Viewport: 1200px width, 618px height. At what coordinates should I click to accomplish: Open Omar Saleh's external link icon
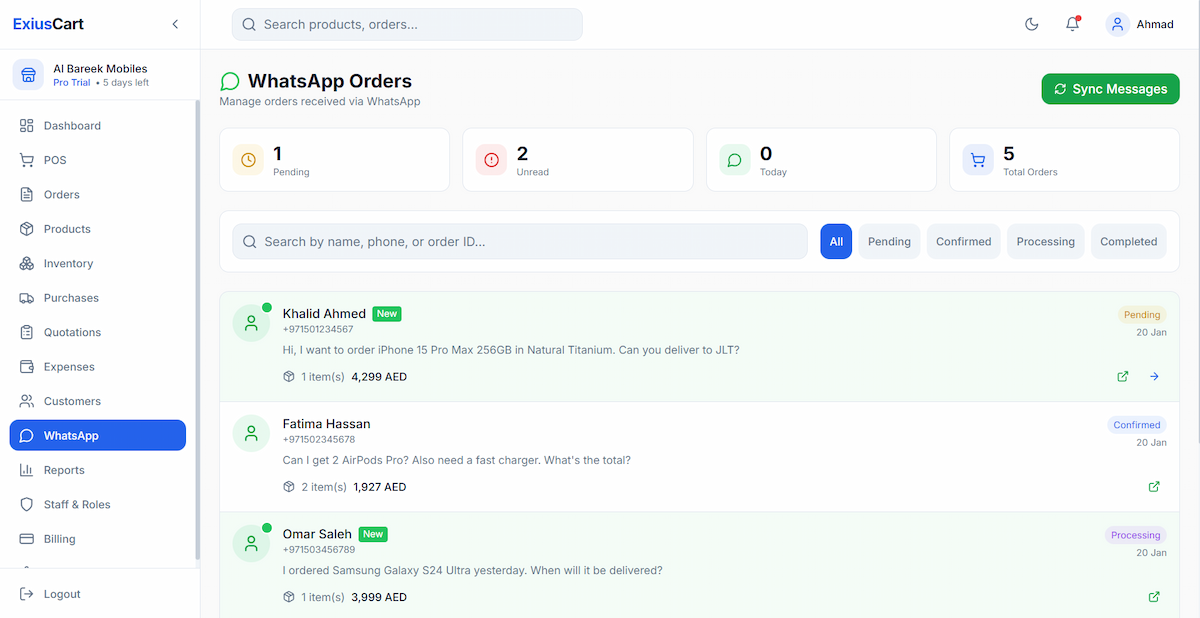(x=1154, y=597)
